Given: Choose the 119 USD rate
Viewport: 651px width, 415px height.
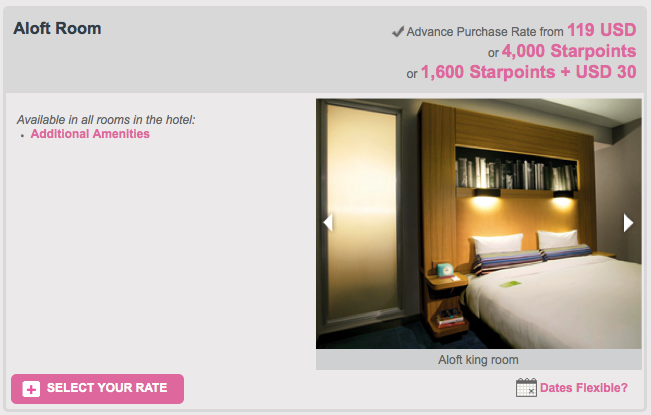Looking at the screenshot, I should 602,30.
